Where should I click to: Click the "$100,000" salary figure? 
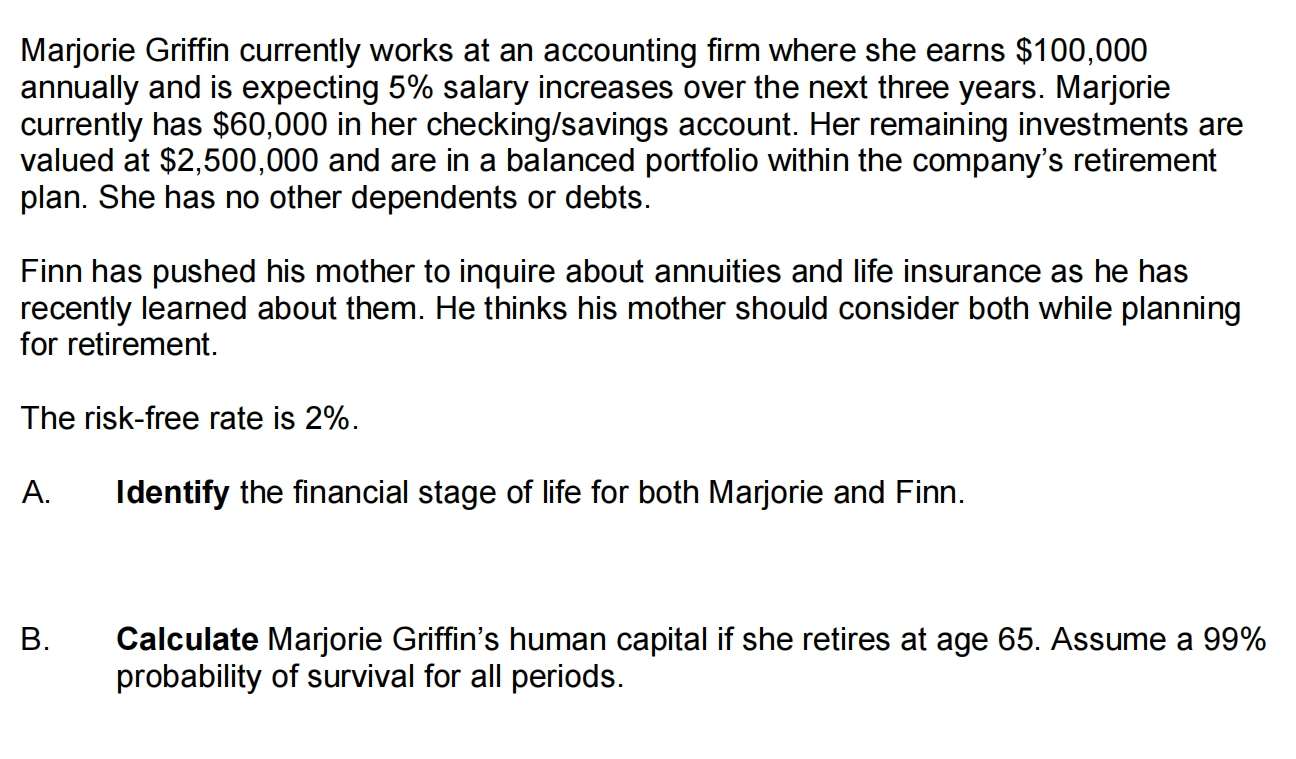[x=1081, y=50]
